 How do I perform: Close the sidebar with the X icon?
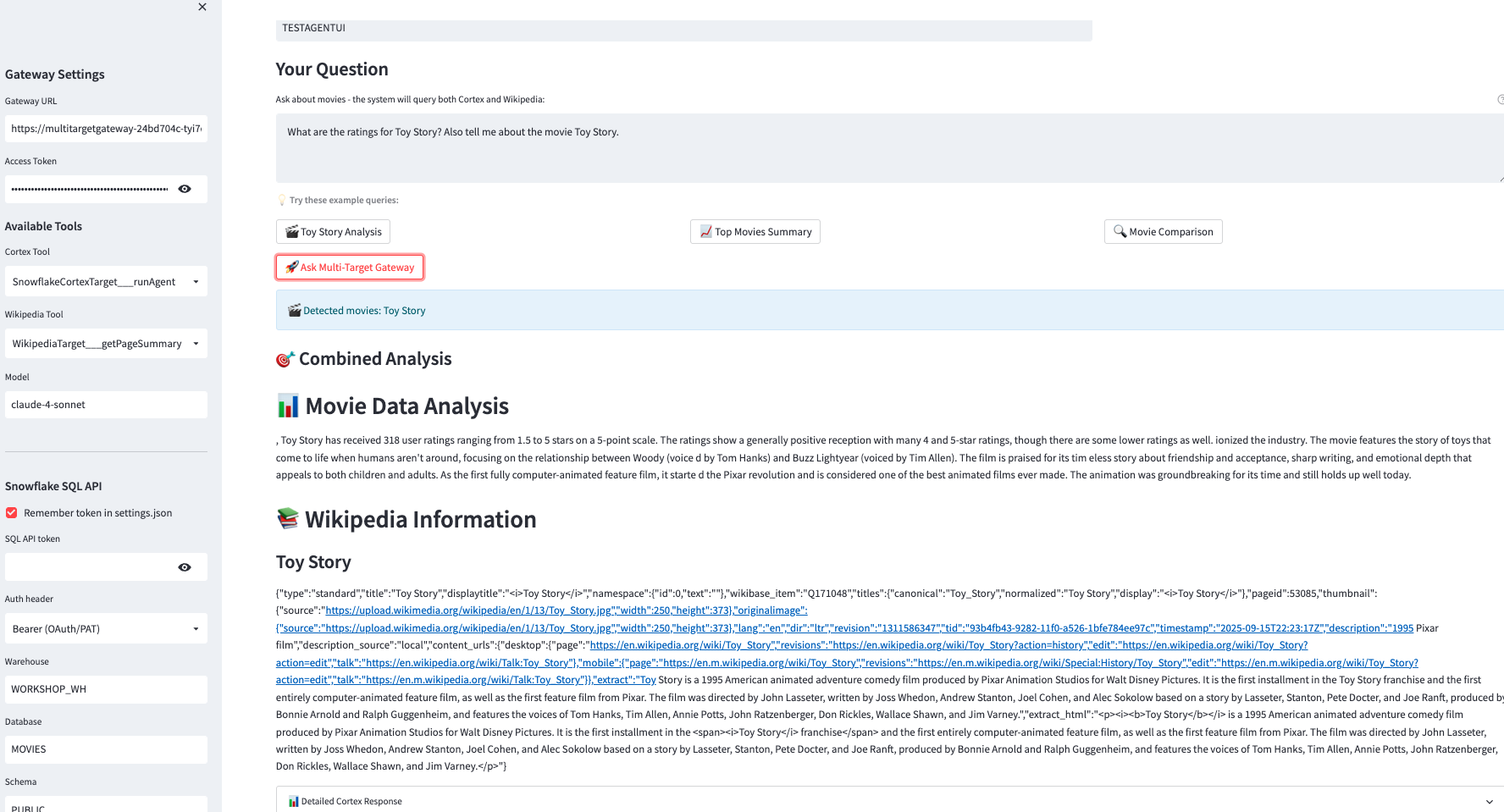[x=202, y=8]
